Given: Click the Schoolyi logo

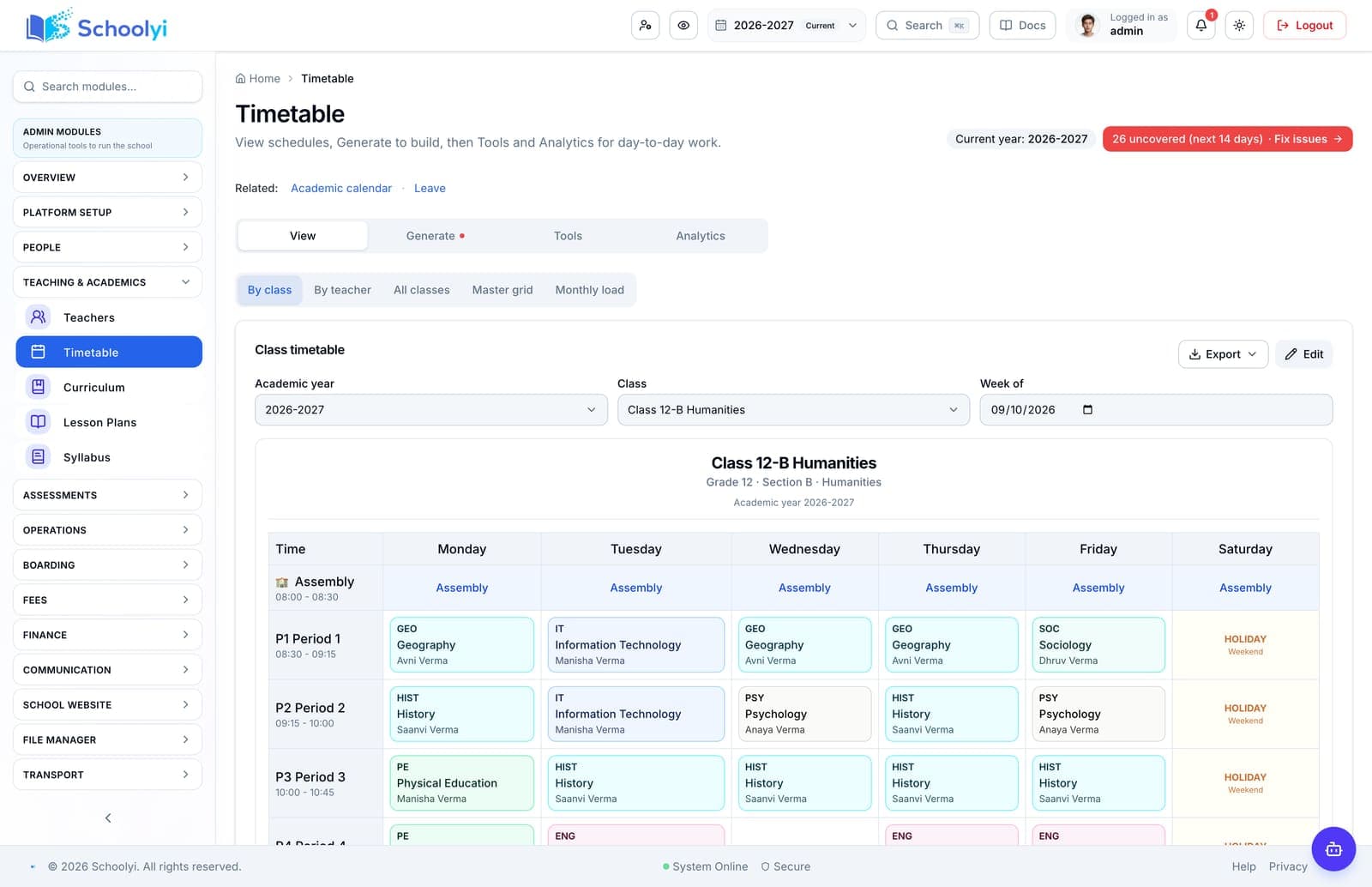Looking at the screenshot, I should pyautogui.click(x=96, y=27).
